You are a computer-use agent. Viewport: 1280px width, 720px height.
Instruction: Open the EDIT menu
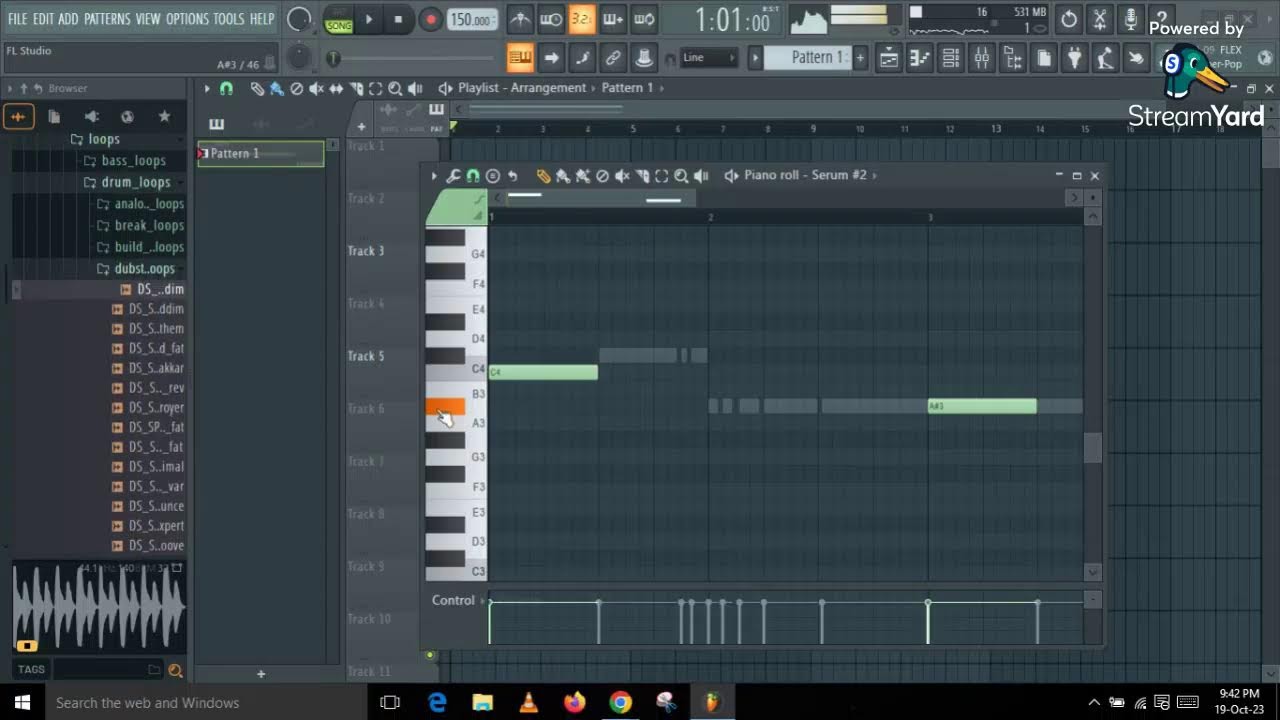pyautogui.click(x=43, y=19)
